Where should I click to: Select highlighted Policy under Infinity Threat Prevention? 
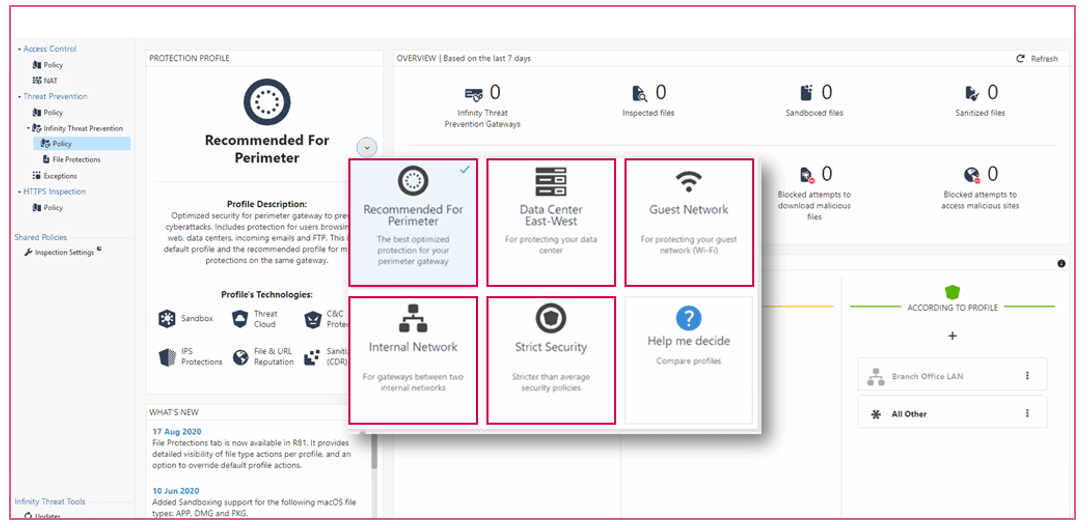pyautogui.click(x=82, y=144)
